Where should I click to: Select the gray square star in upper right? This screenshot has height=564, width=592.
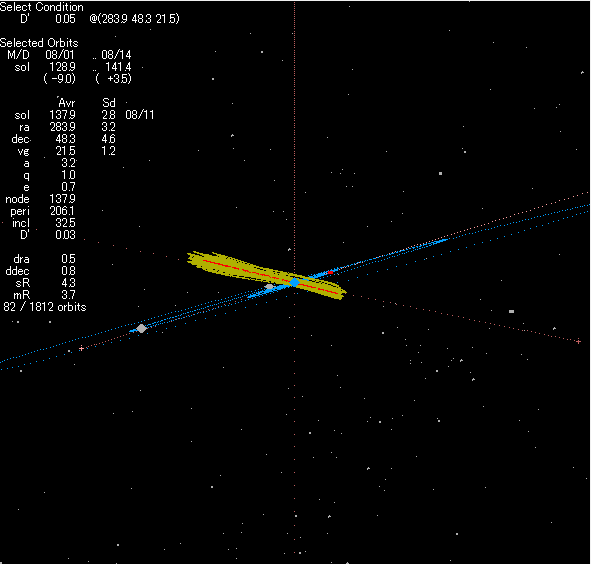click(x=440, y=174)
